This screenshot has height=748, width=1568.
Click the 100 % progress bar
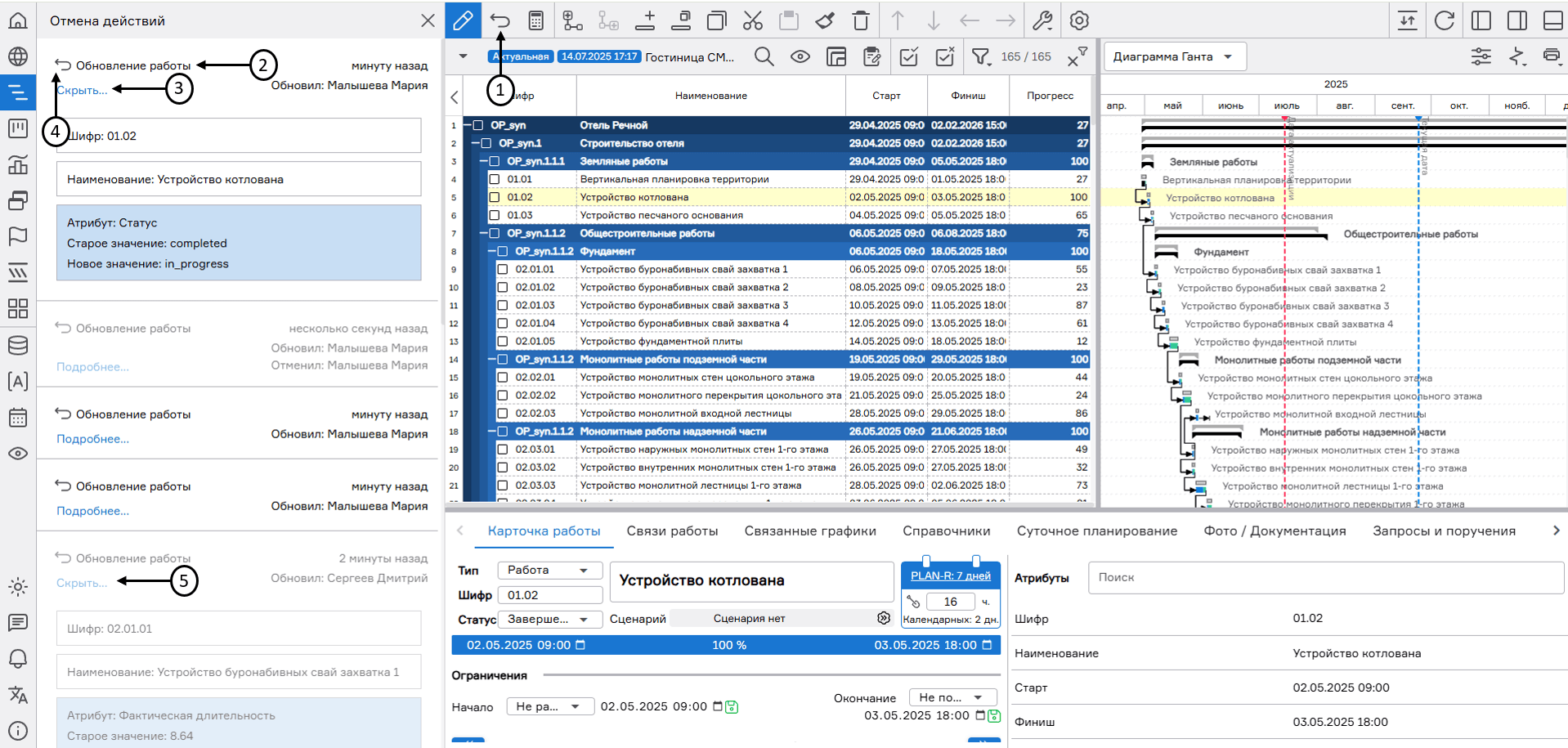[x=728, y=645]
